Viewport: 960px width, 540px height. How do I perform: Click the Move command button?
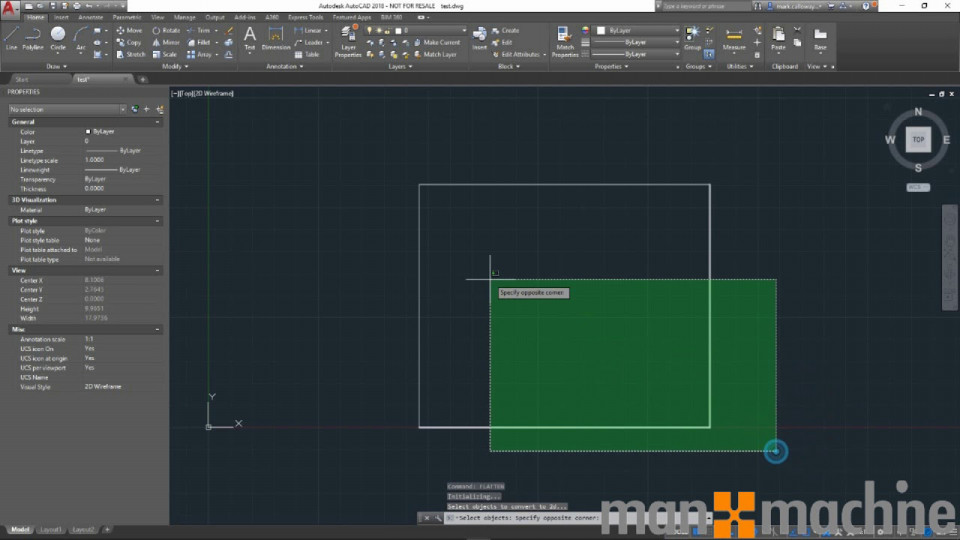pyautogui.click(x=129, y=30)
